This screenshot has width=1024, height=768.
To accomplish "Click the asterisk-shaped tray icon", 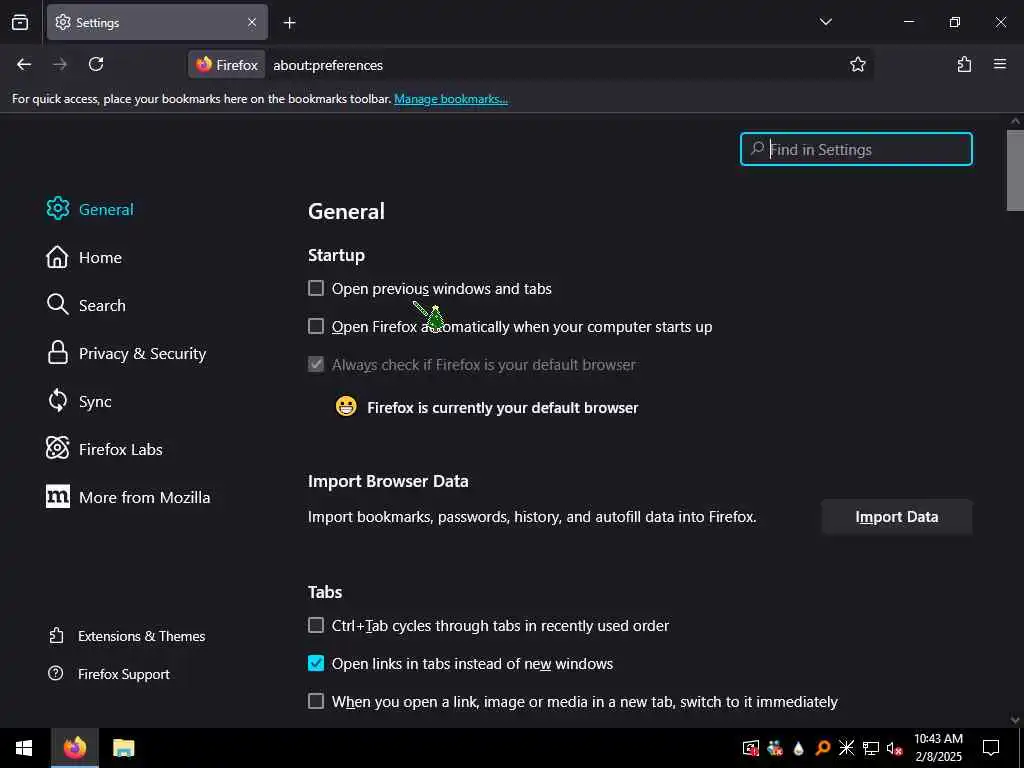I will click(846, 748).
